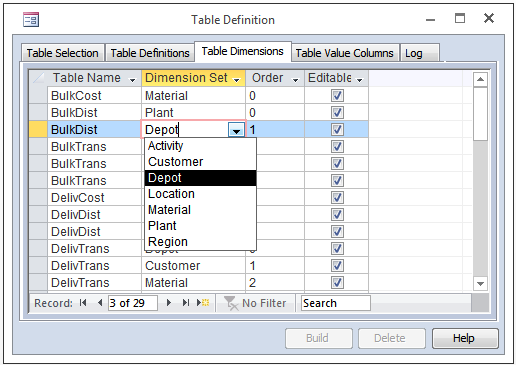Choose Material from the dropdown list
The image size is (516, 365).
pos(200,210)
